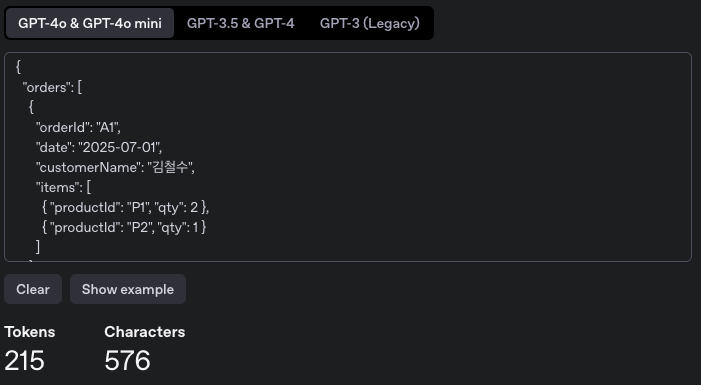701x385 pixels.
Task: Click the Clear button
Action: (33, 289)
